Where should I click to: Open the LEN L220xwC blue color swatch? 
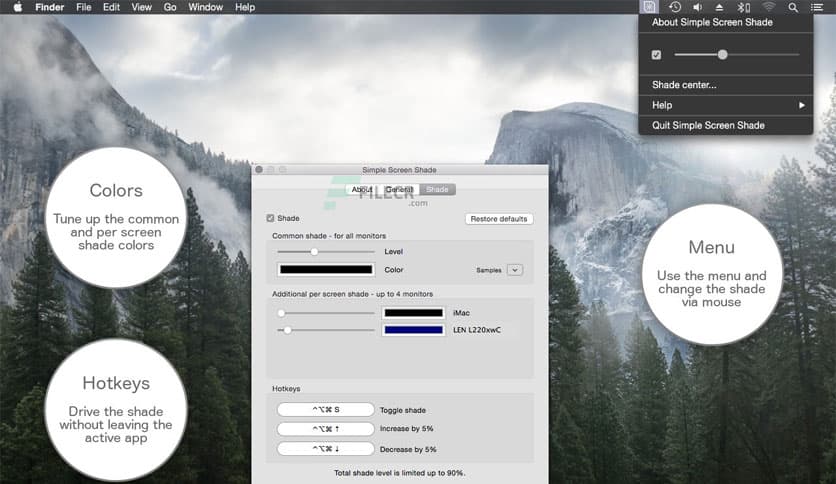(x=413, y=330)
